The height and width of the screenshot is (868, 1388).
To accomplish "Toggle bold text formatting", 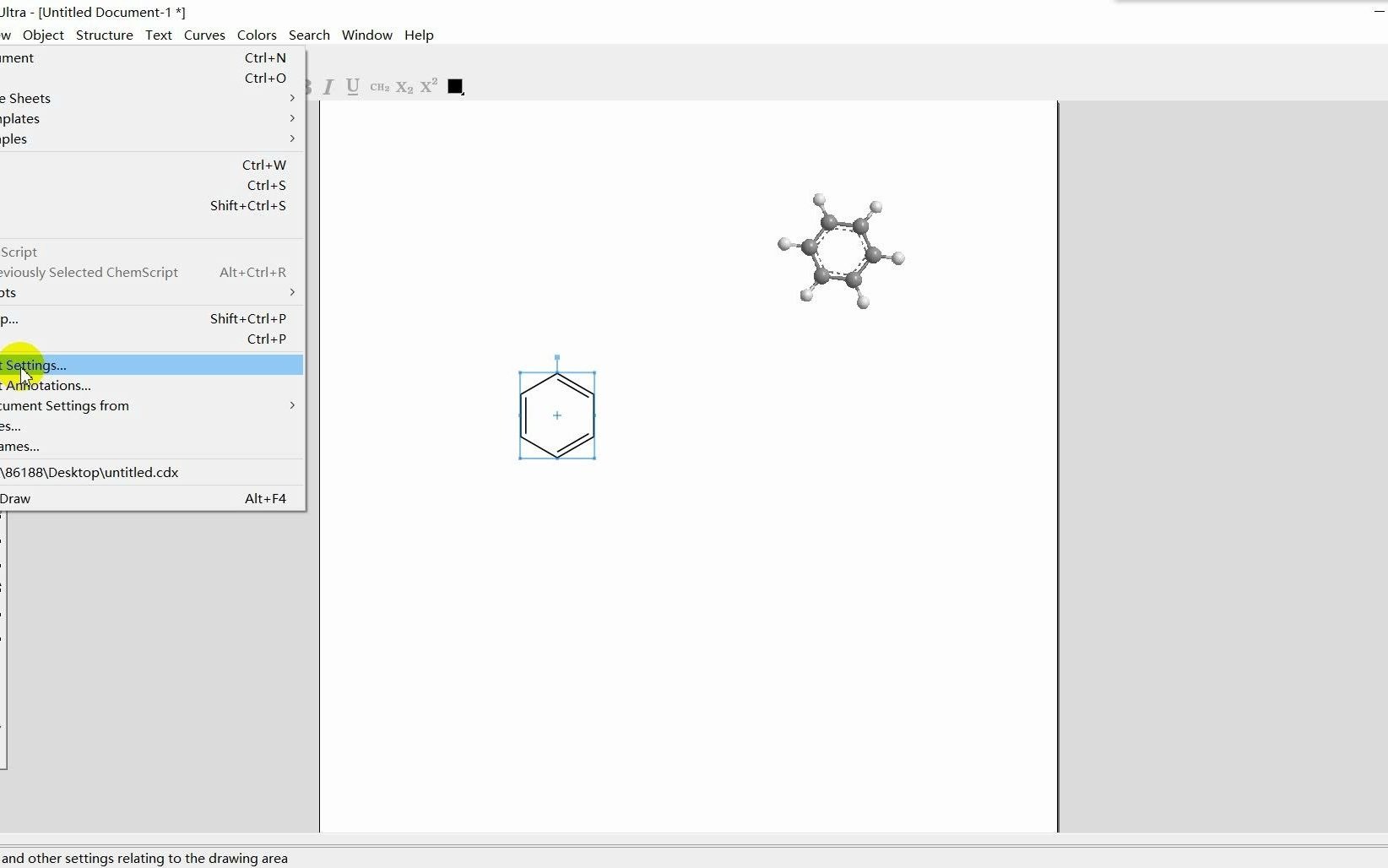I will pos(305,86).
